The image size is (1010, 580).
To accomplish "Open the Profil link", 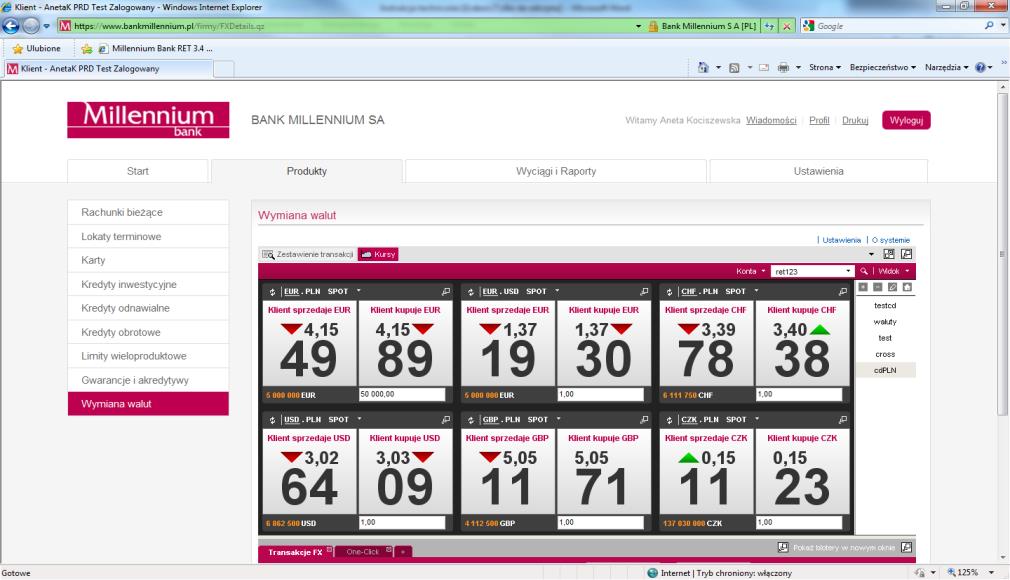I will pyautogui.click(x=819, y=121).
